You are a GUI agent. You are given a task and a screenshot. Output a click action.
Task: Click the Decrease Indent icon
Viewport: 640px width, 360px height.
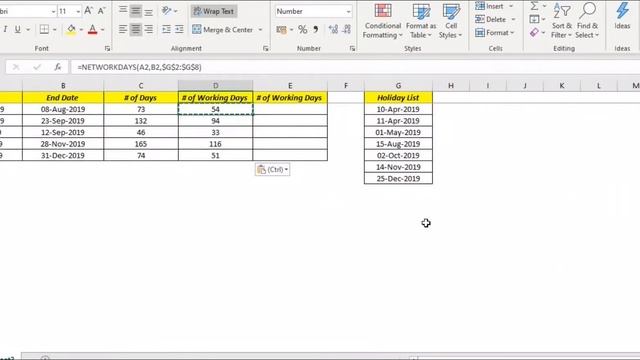click(166, 29)
